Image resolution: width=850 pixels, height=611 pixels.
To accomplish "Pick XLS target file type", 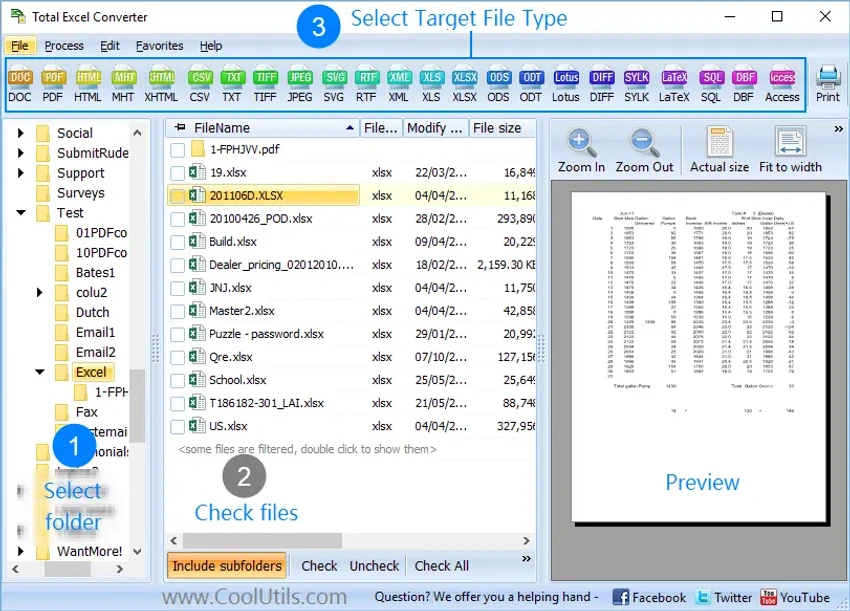I will (432, 85).
